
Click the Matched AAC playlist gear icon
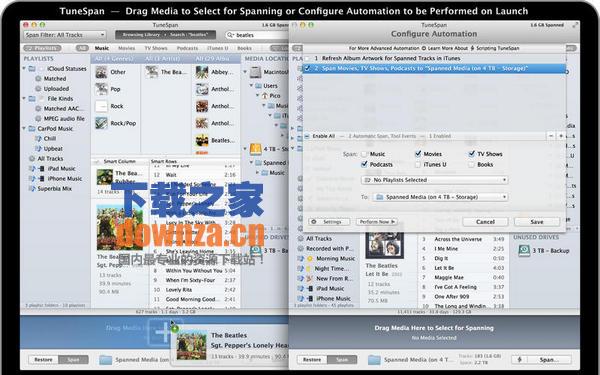(38, 108)
